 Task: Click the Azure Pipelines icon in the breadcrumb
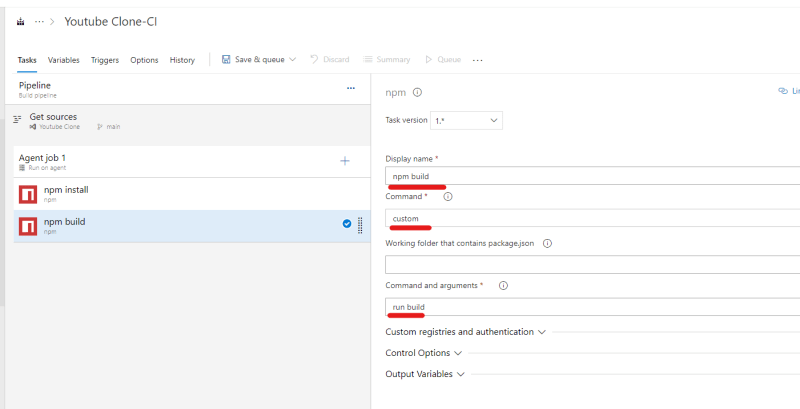tap(20, 22)
